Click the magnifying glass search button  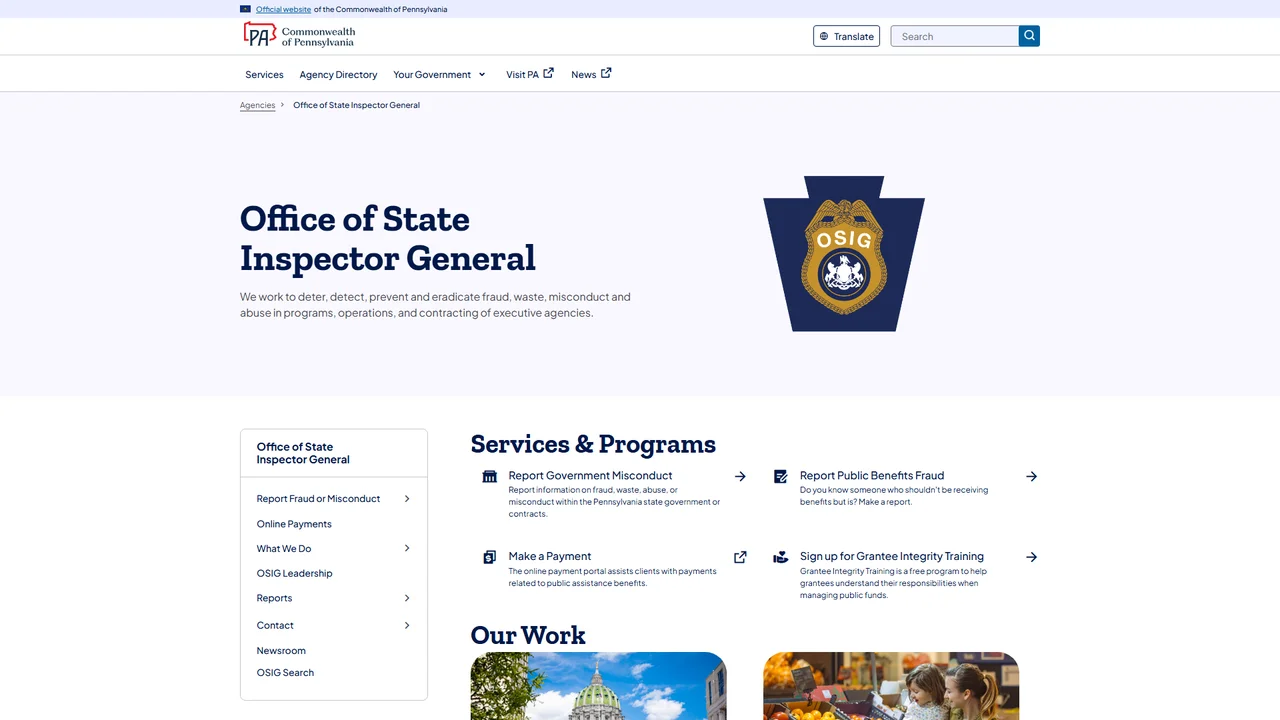click(1029, 36)
